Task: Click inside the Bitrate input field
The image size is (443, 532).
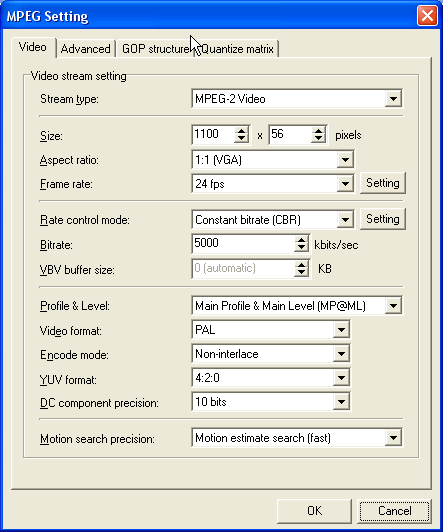Action: 244,244
